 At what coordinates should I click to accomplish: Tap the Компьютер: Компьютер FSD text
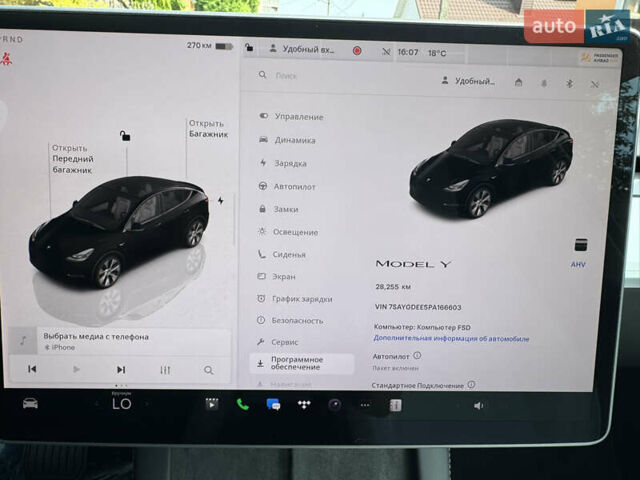422,327
